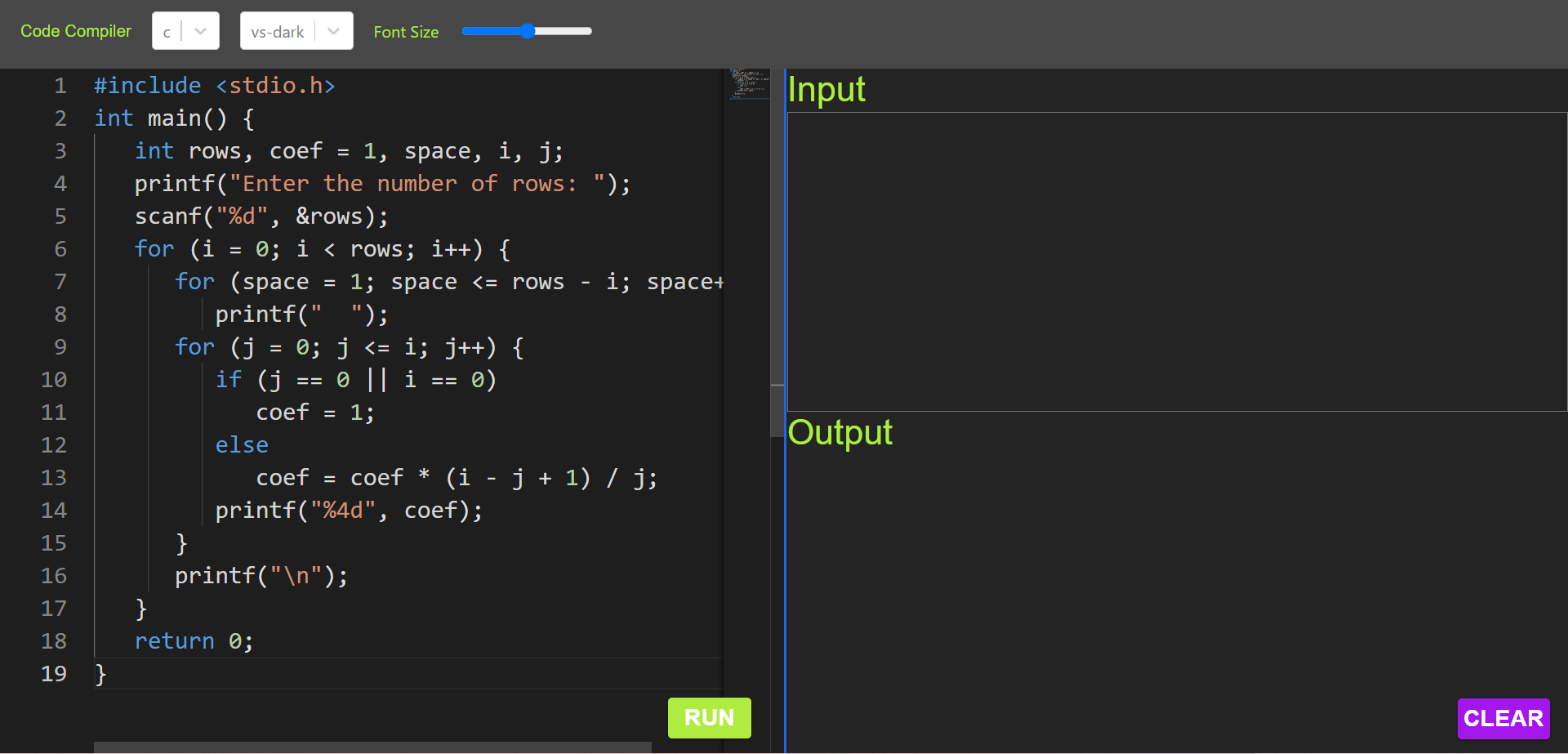Click the printf newline statement on line 16
The width and height of the screenshot is (1568, 754).
(x=261, y=575)
